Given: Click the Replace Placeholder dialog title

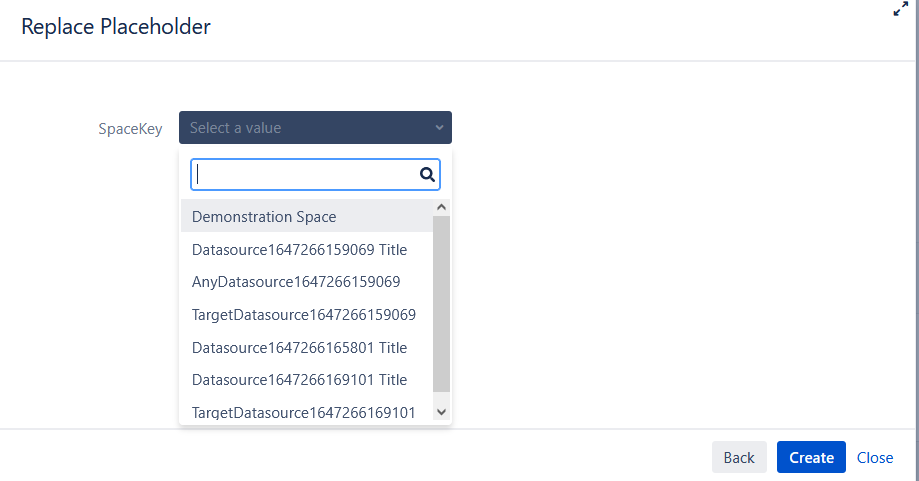Looking at the screenshot, I should click(x=116, y=27).
